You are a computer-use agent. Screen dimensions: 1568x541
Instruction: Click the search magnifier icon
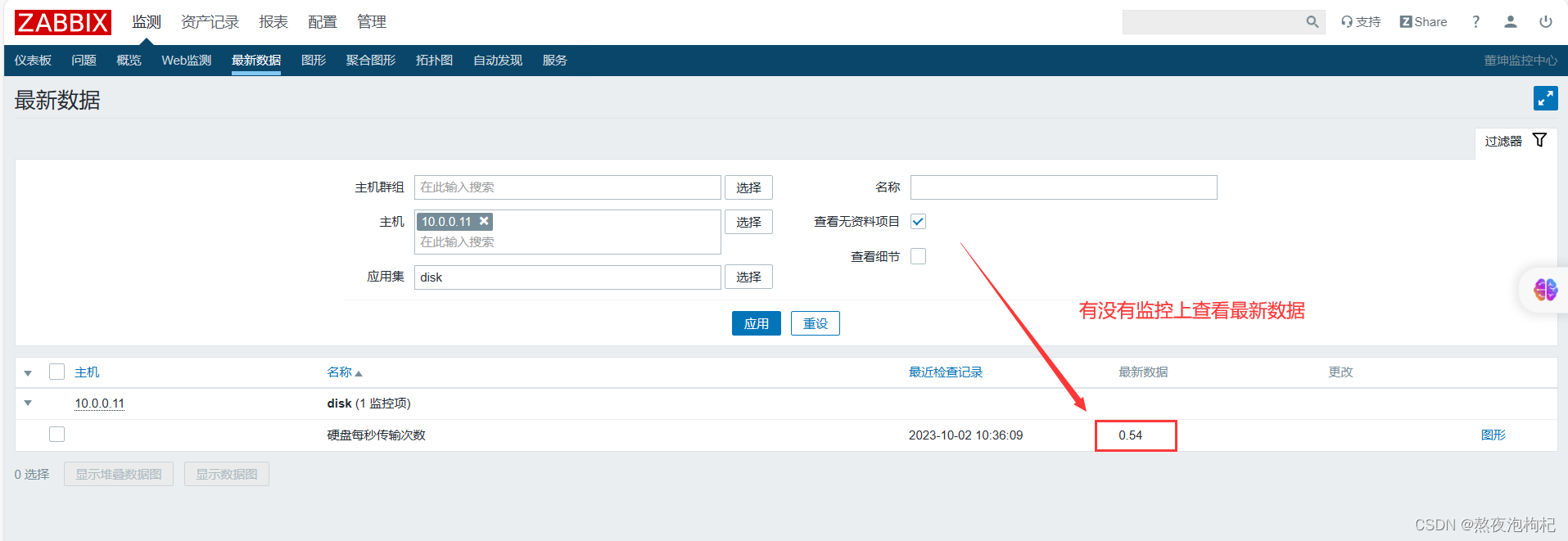1312,22
